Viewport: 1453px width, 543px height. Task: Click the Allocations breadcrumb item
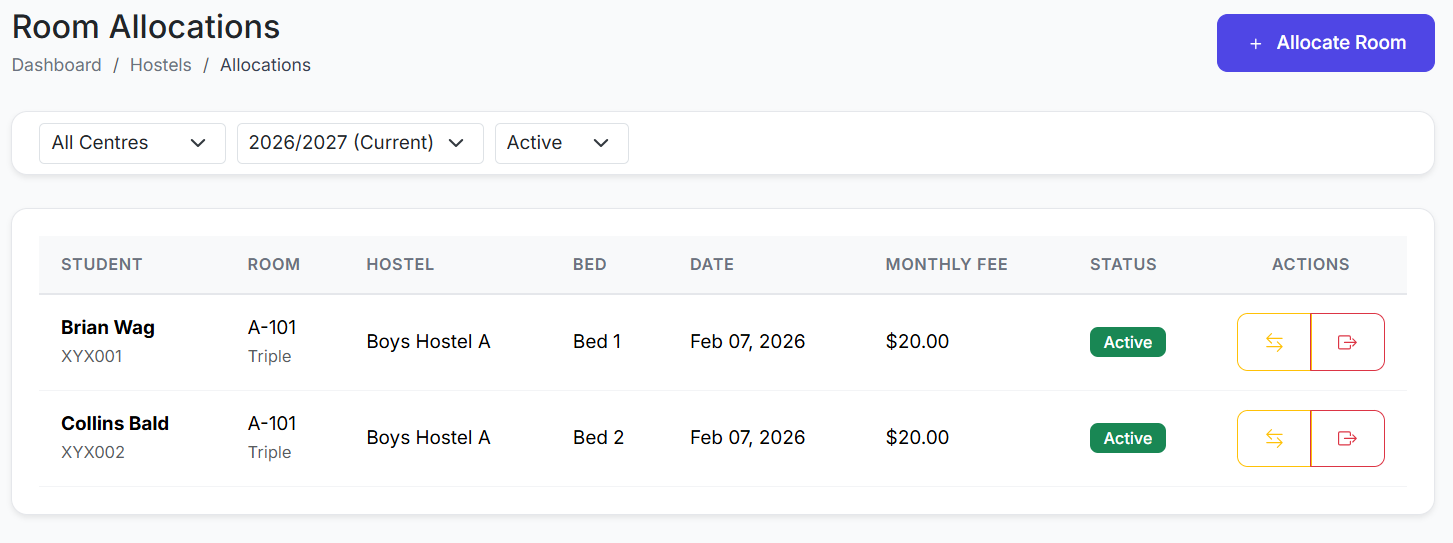(265, 65)
